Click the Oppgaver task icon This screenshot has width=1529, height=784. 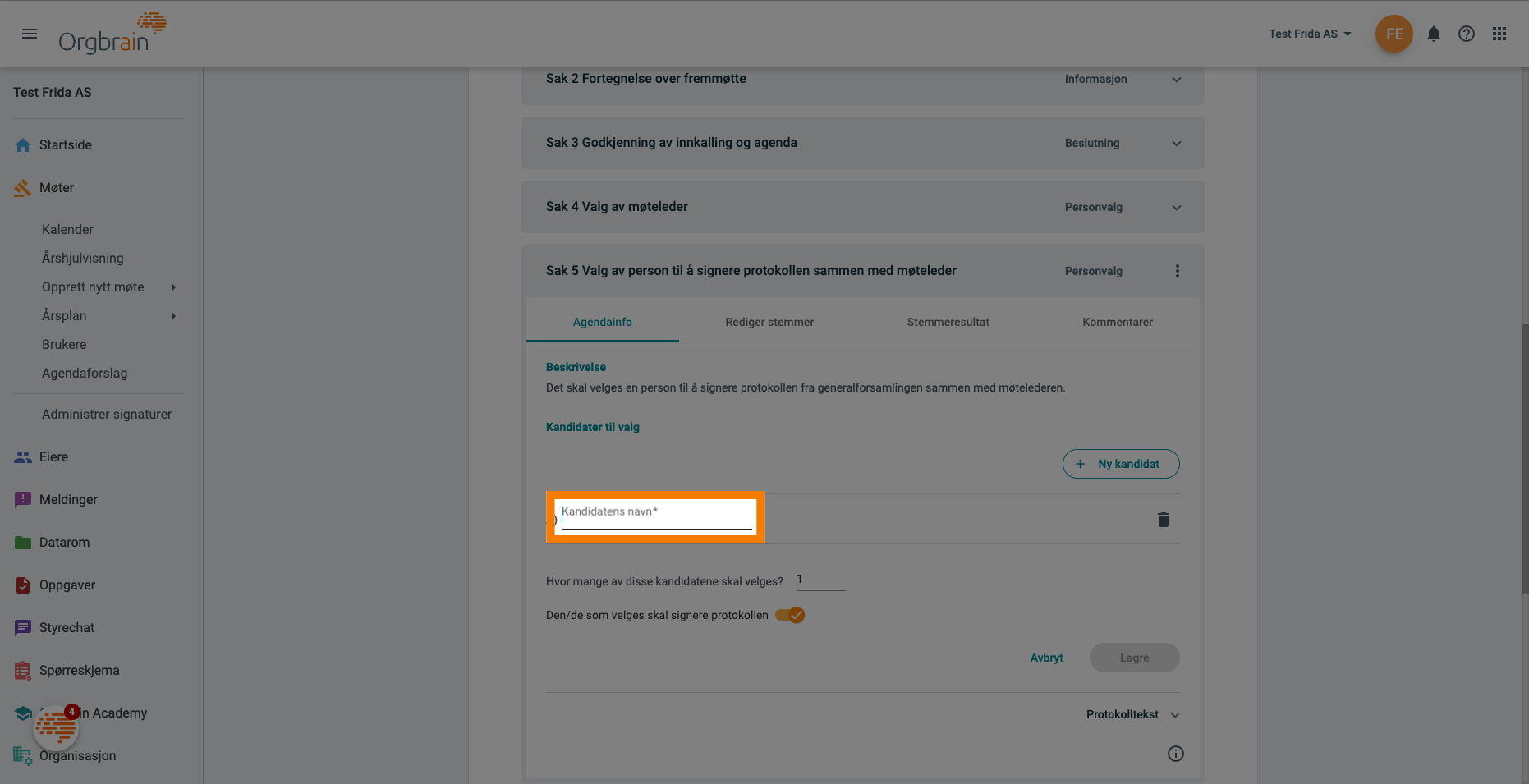[x=23, y=585]
